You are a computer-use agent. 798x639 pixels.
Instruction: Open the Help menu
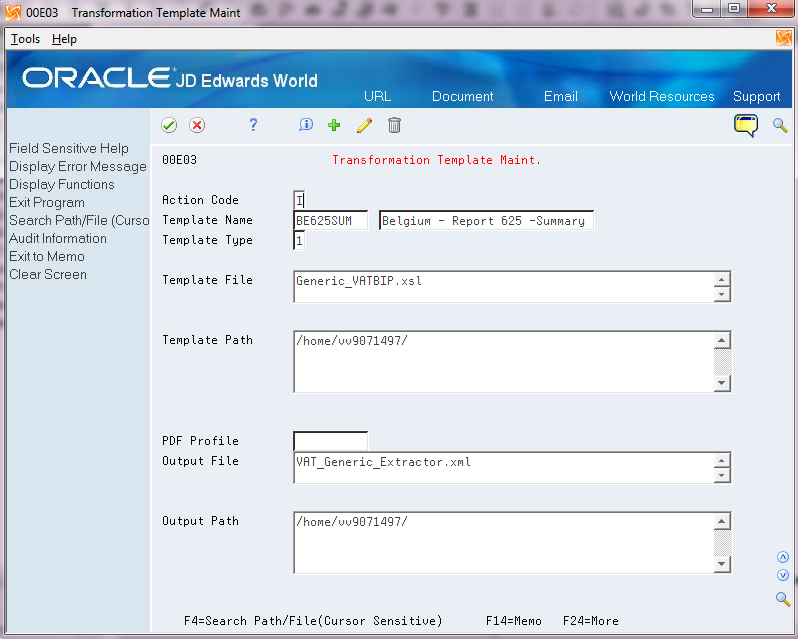tap(64, 39)
